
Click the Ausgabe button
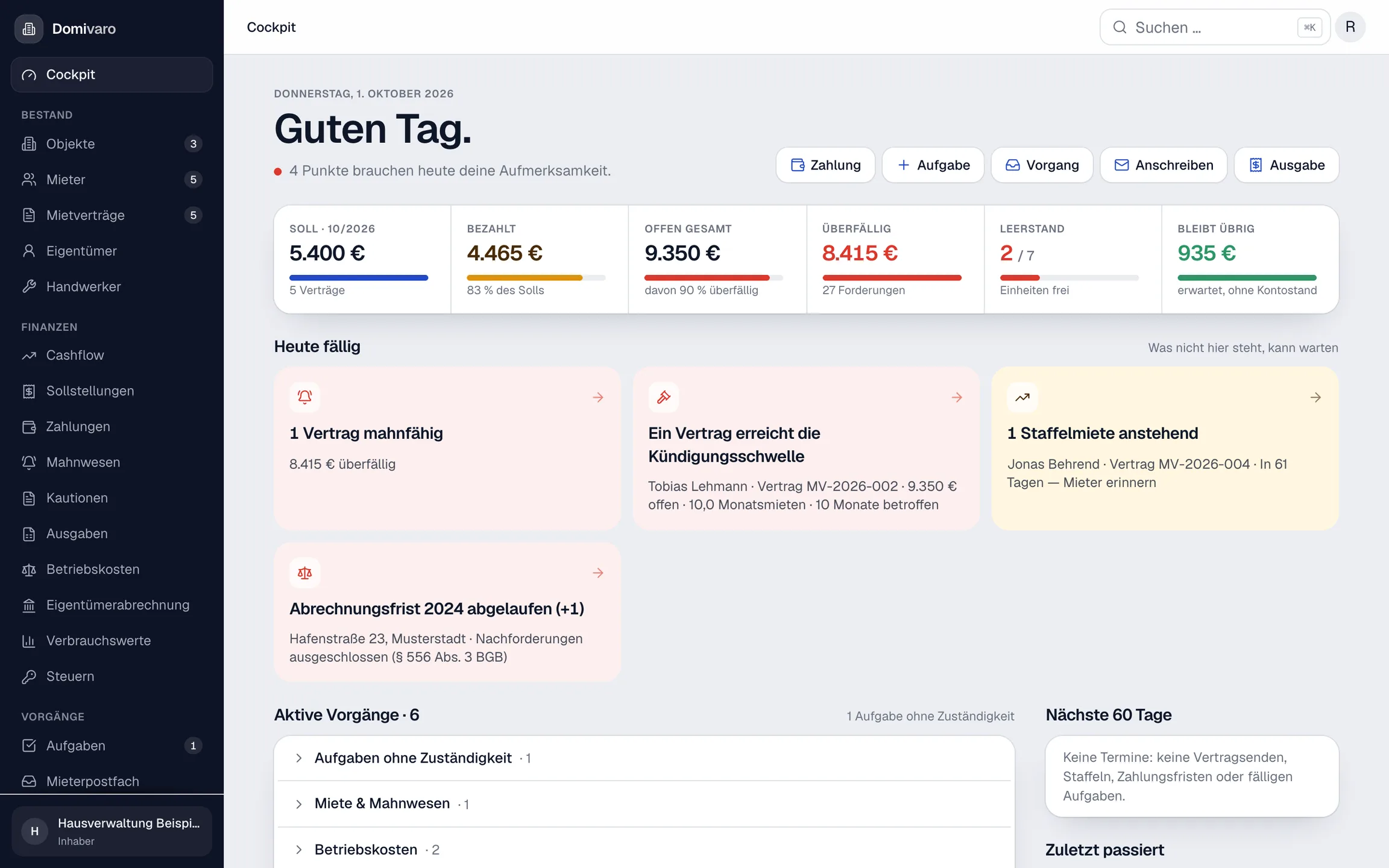coord(1287,165)
